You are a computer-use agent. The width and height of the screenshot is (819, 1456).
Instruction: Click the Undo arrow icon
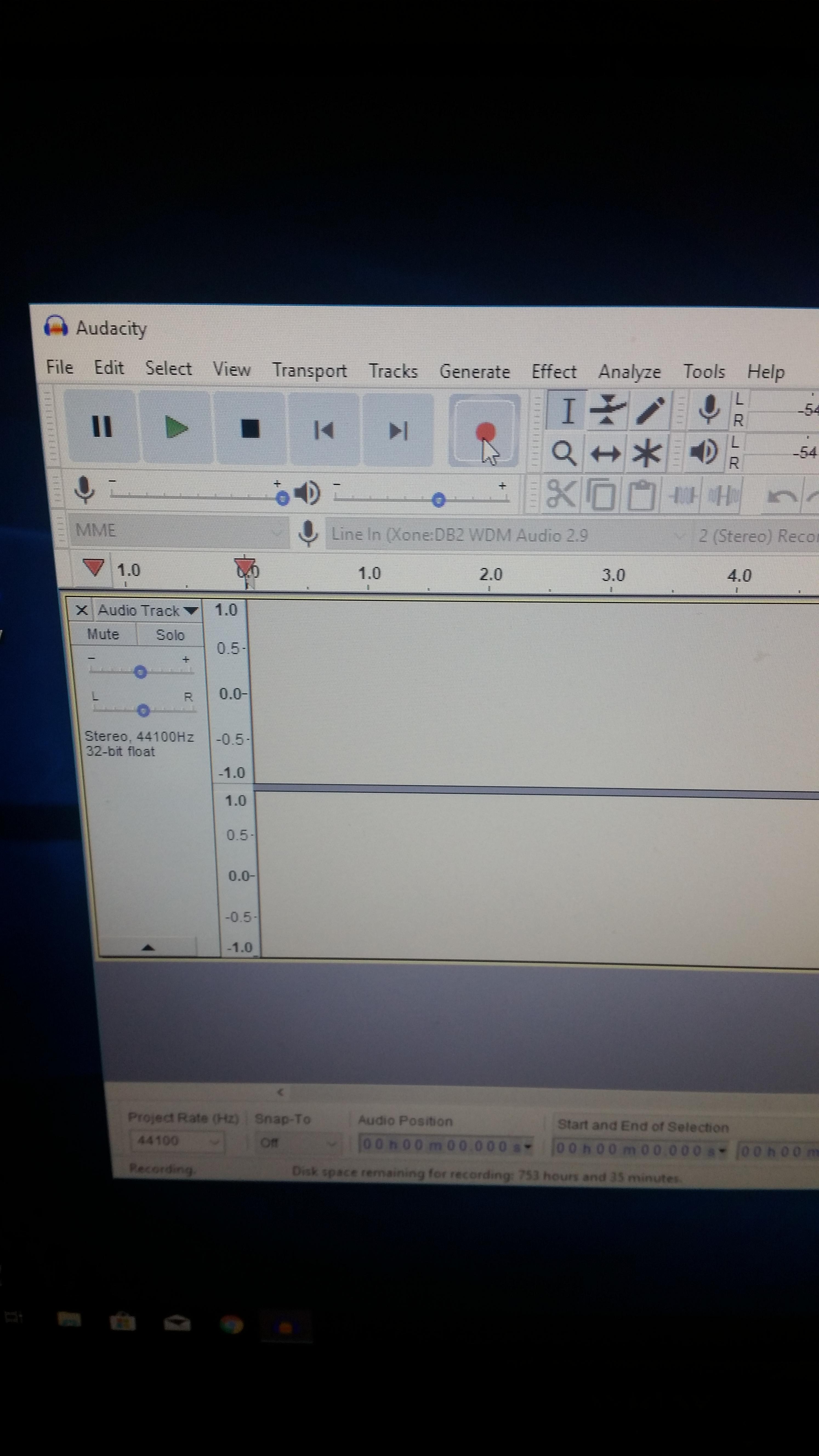(782, 497)
